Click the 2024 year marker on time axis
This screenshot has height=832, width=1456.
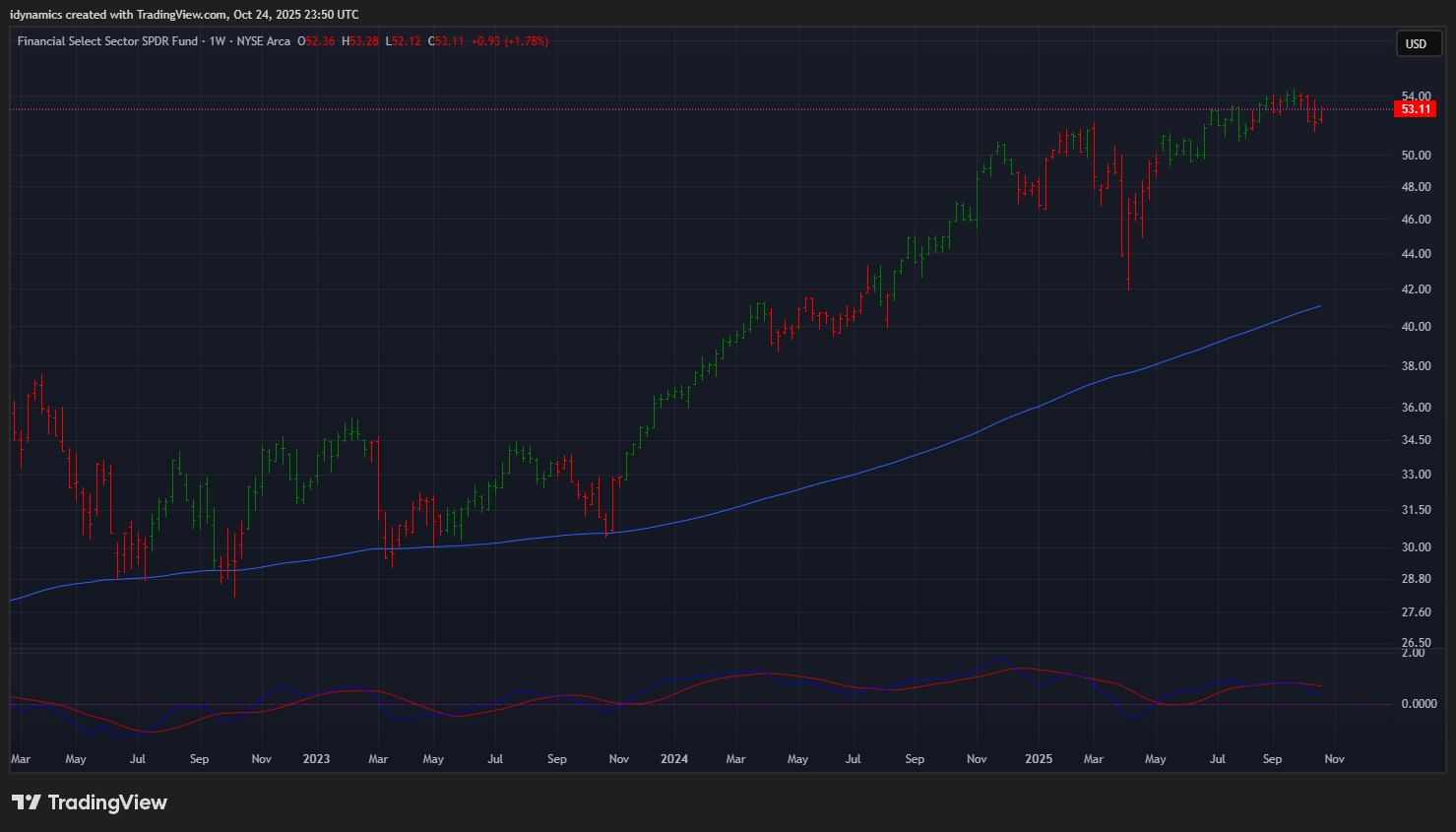[674, 759]
